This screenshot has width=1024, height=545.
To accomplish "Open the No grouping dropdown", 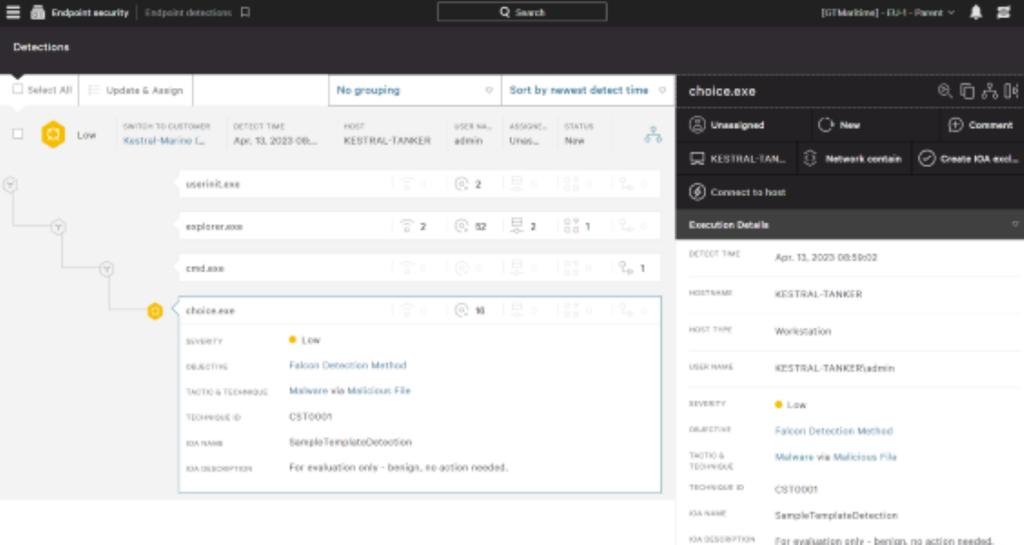I will [415, 90].
